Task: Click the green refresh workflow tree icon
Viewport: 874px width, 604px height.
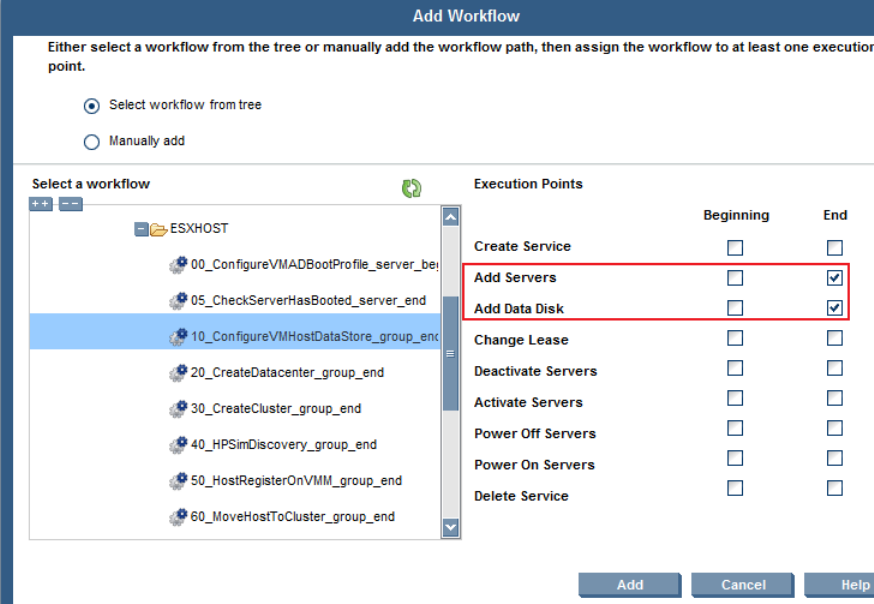Action: click(411, 188)
